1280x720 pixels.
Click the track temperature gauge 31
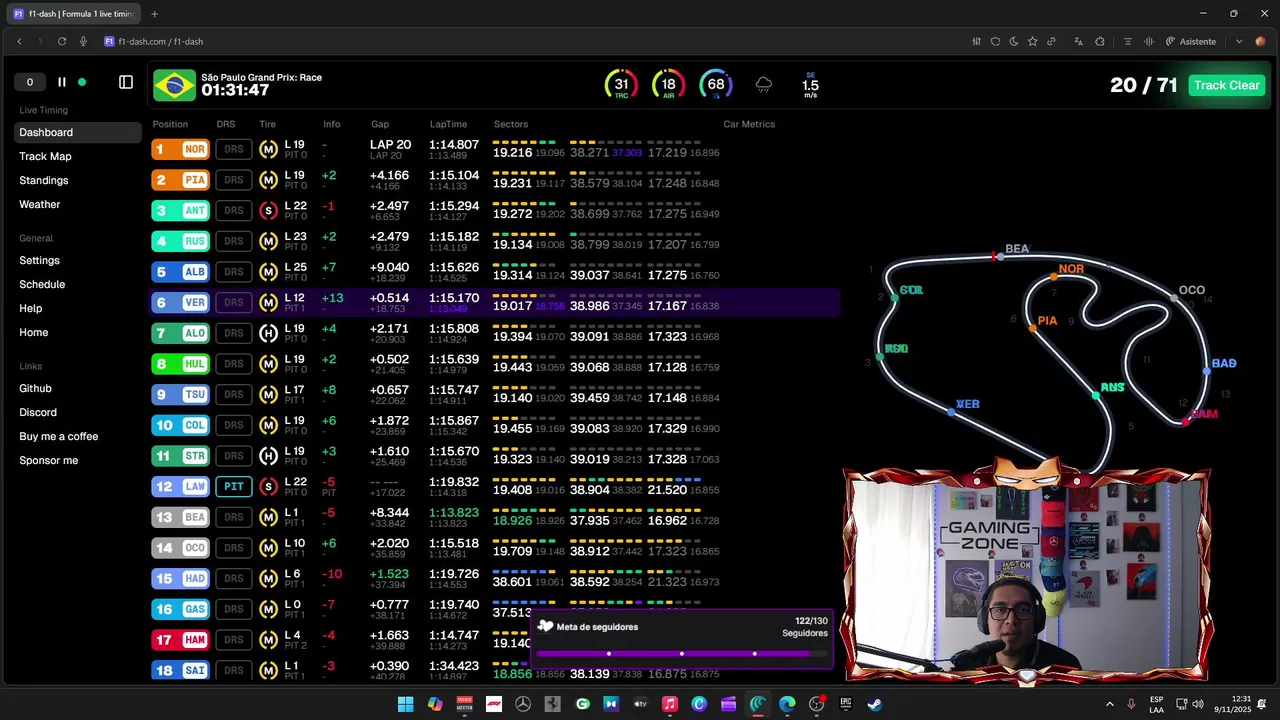621,85
